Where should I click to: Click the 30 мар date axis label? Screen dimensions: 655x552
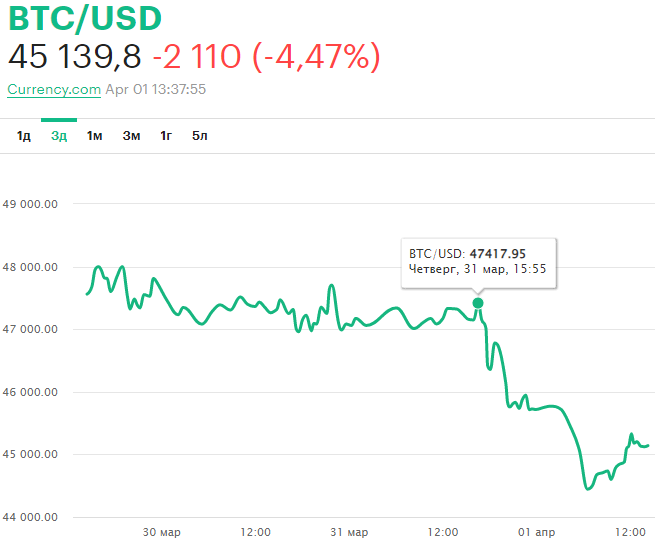click(162, 532)
